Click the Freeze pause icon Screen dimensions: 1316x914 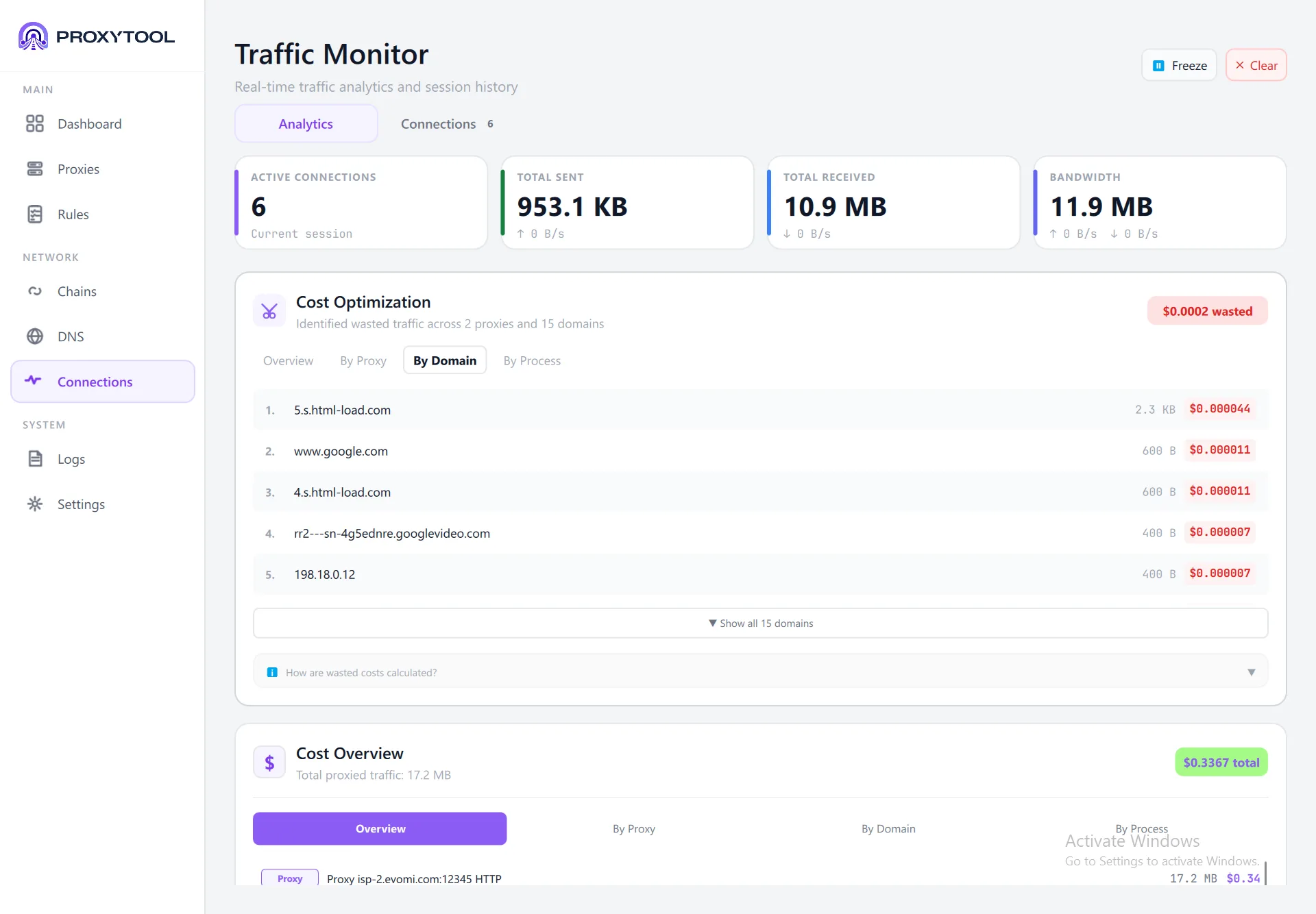pos(1158,66)
